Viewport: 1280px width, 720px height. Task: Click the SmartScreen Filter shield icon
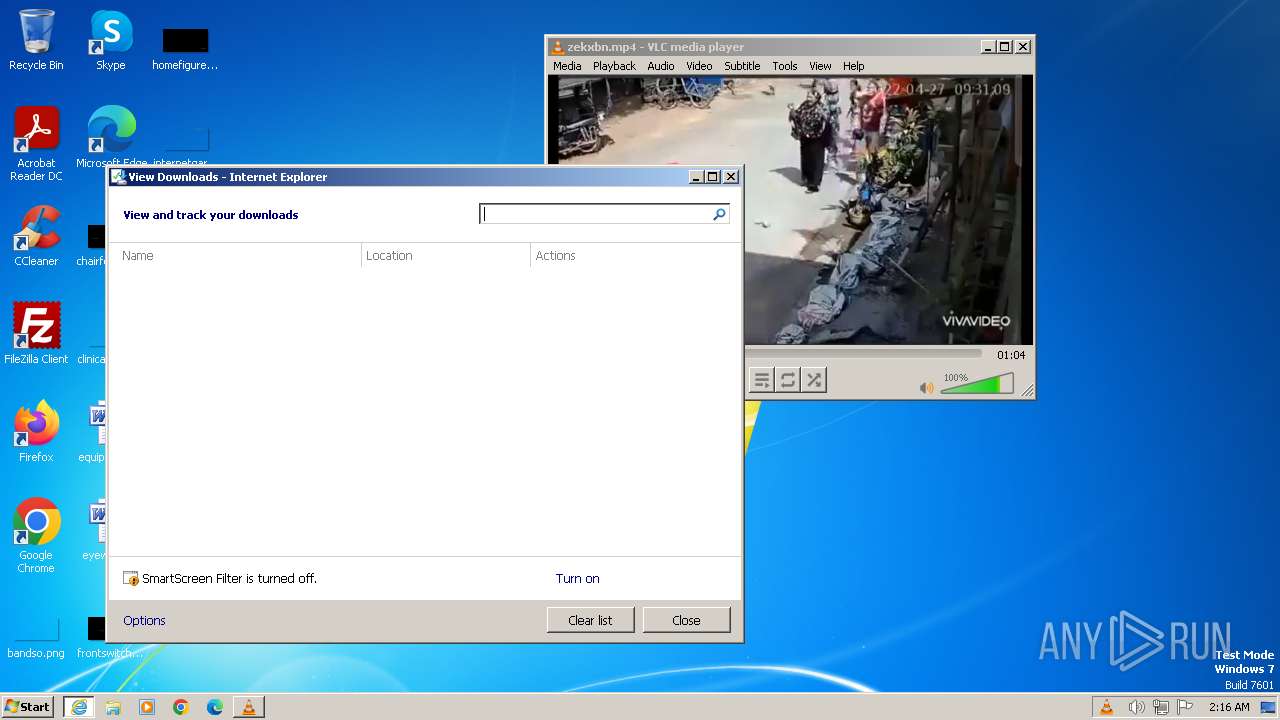(x=131, y=579)
